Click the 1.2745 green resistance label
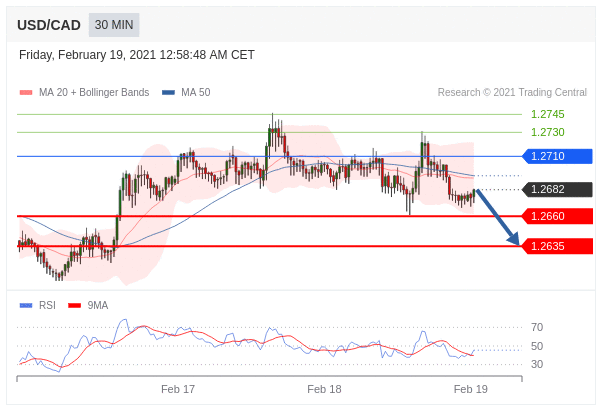The image size is (597, 409). click(548, 114)
